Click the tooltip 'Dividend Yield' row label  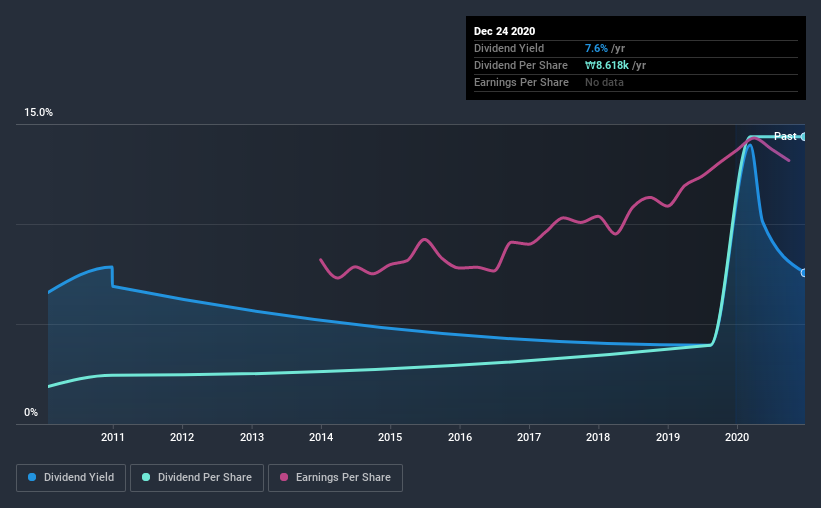click(x=509, y=48)
